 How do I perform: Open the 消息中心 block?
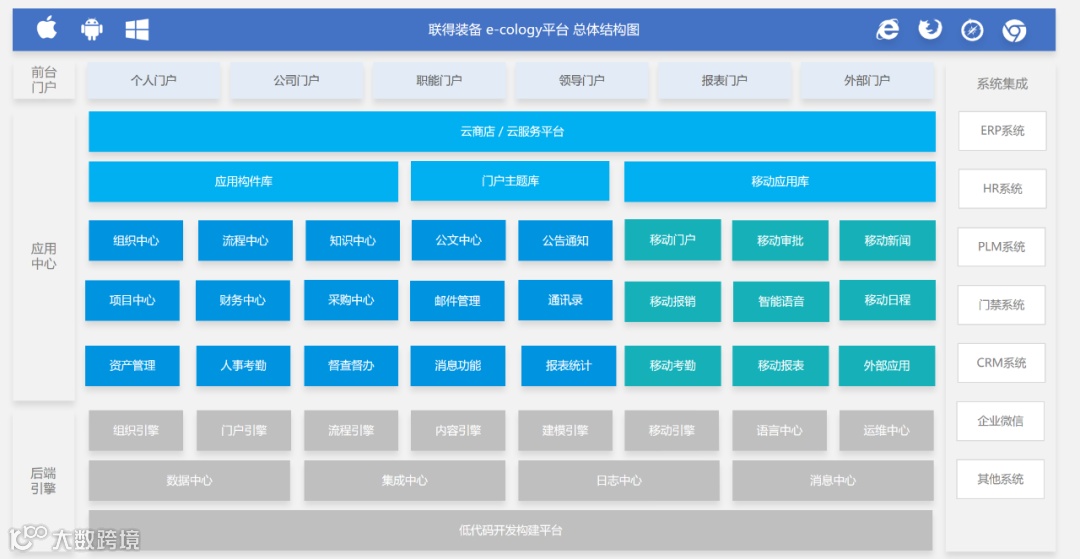pos(833,481)
